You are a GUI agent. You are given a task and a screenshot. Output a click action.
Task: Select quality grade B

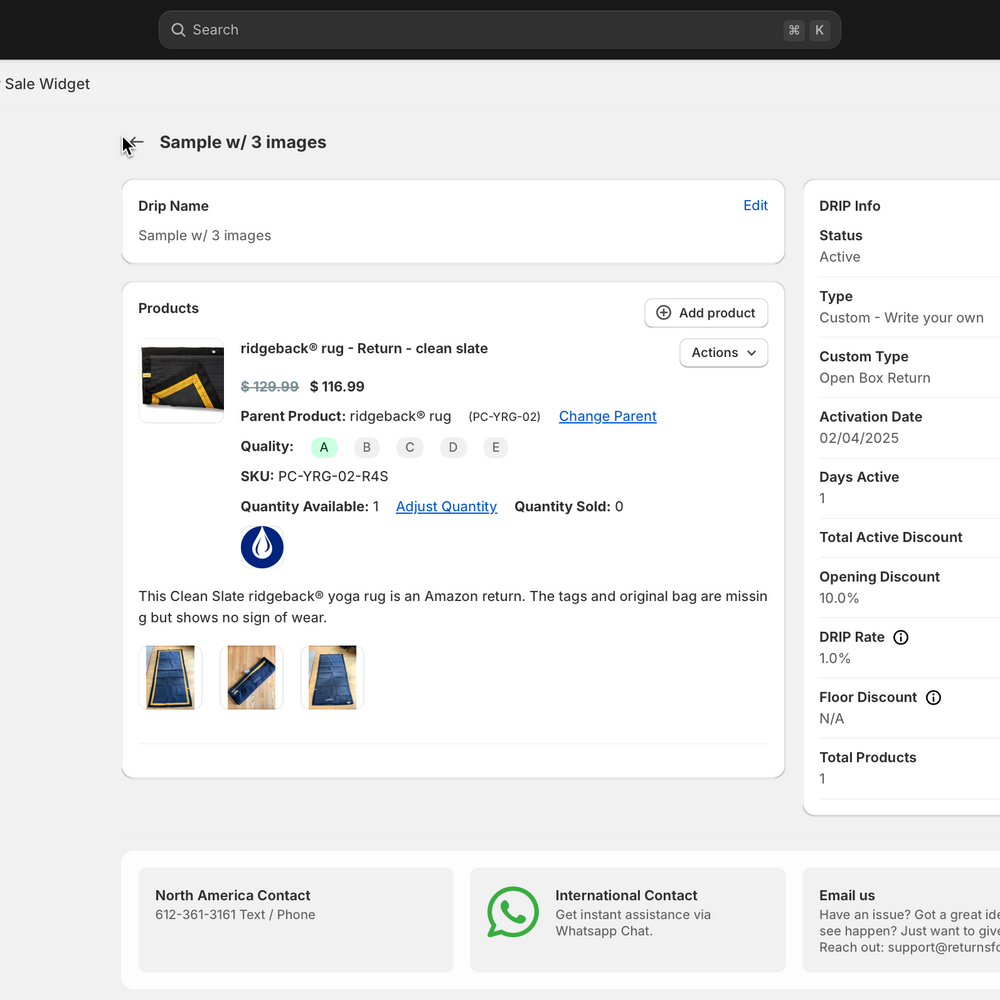(367, 447)
